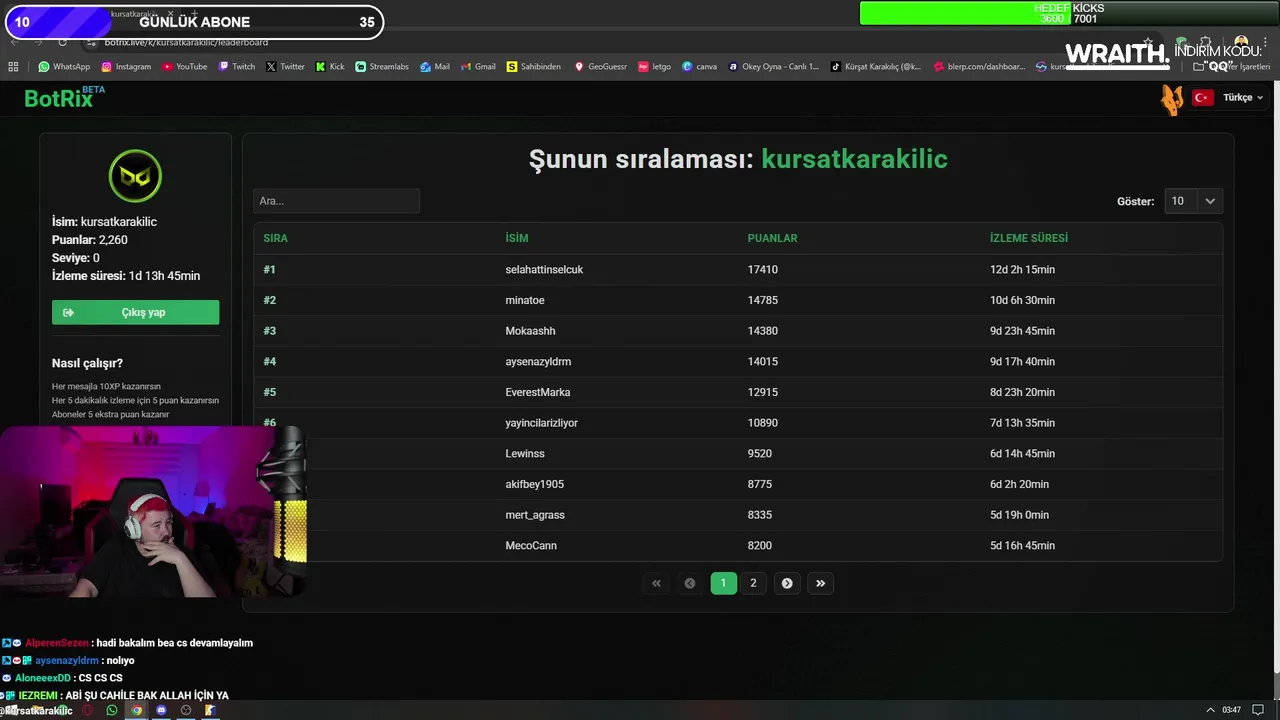Open the WhatsApp bookmark
The width and height of the screenshot is (1280, 720).
pyautogui.click(x=64, y=67)
